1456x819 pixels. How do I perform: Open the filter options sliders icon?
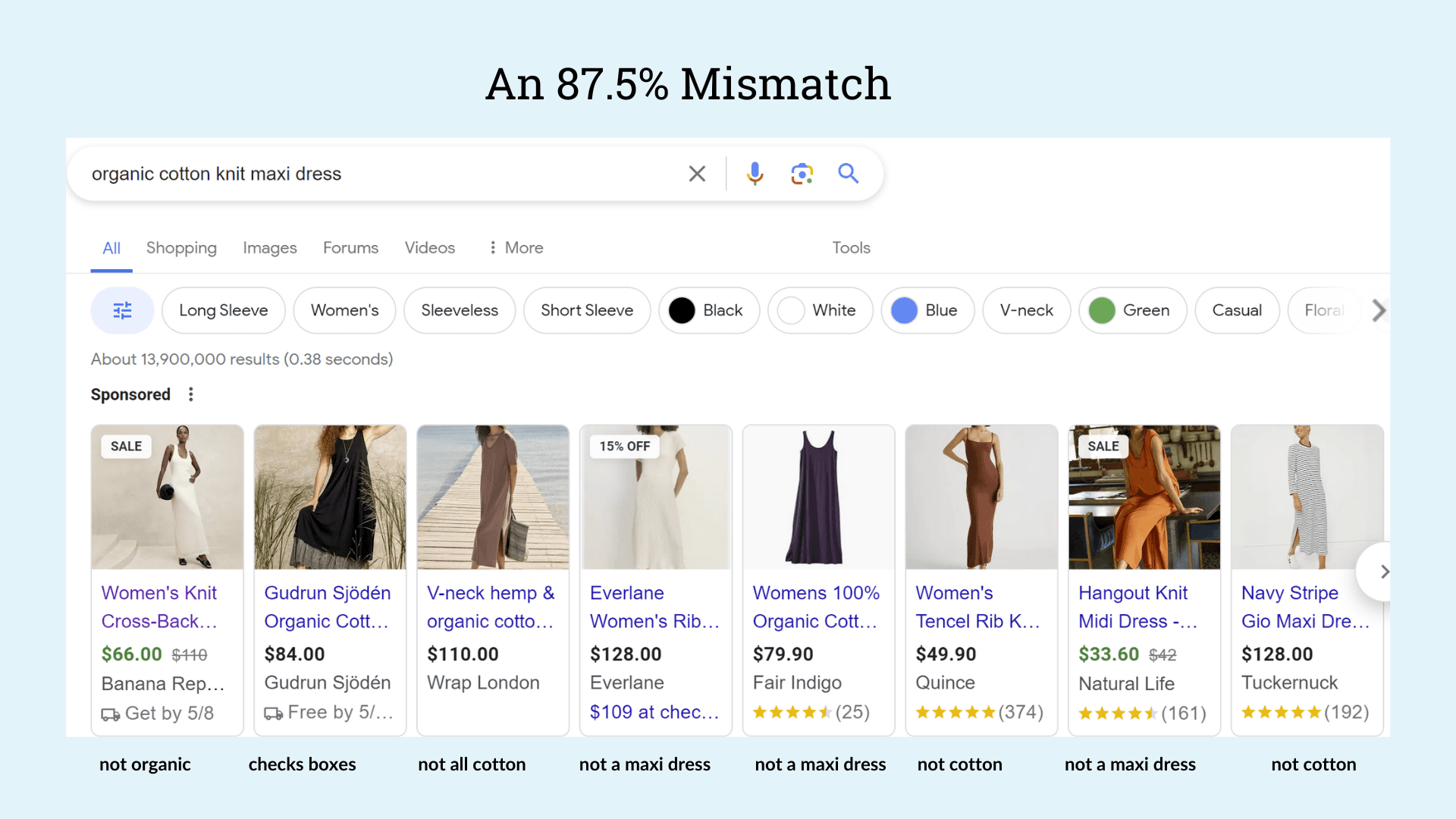122,310
